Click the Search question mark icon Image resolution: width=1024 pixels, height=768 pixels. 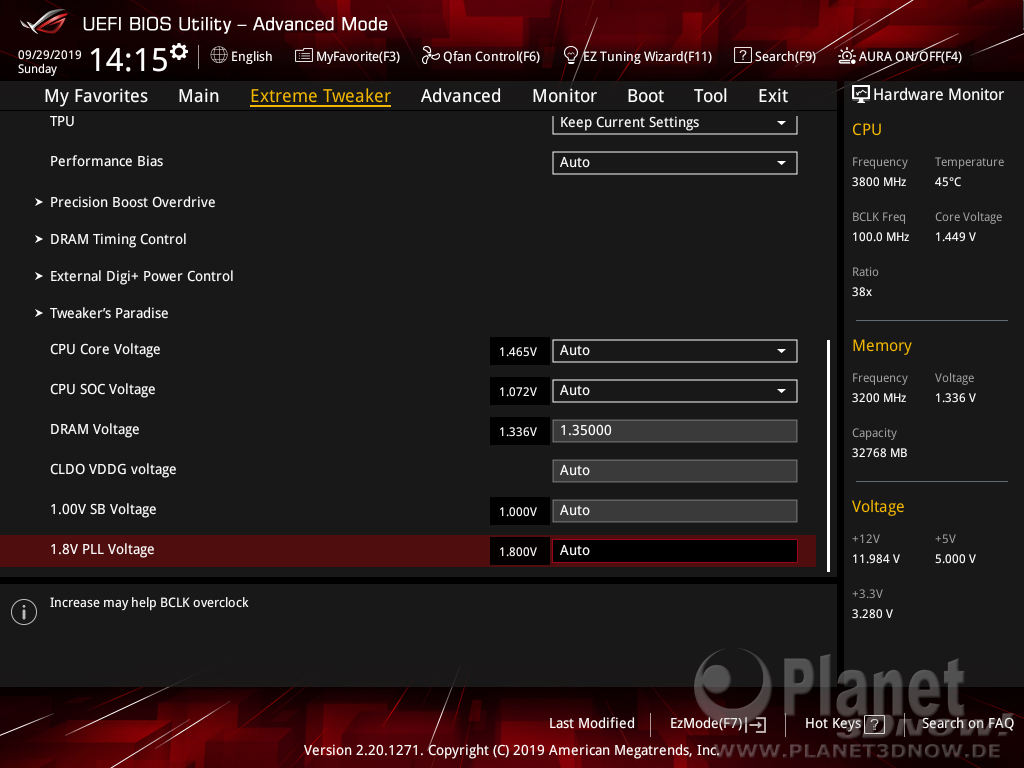[x=743, y=56]
